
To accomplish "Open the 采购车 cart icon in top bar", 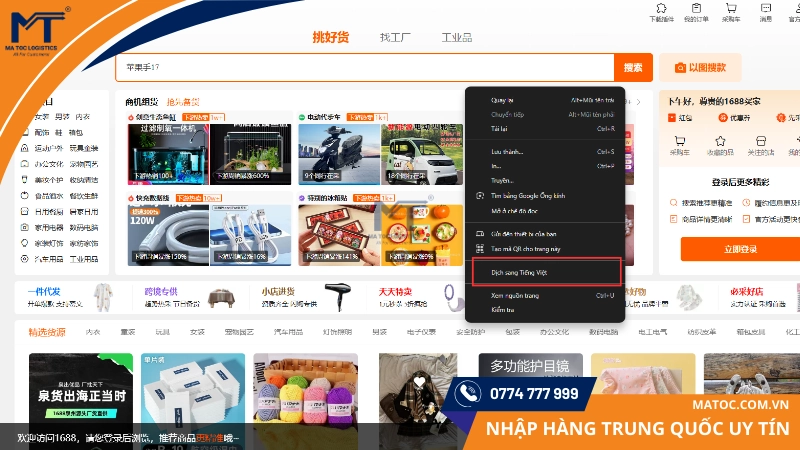I will point(731,8).
